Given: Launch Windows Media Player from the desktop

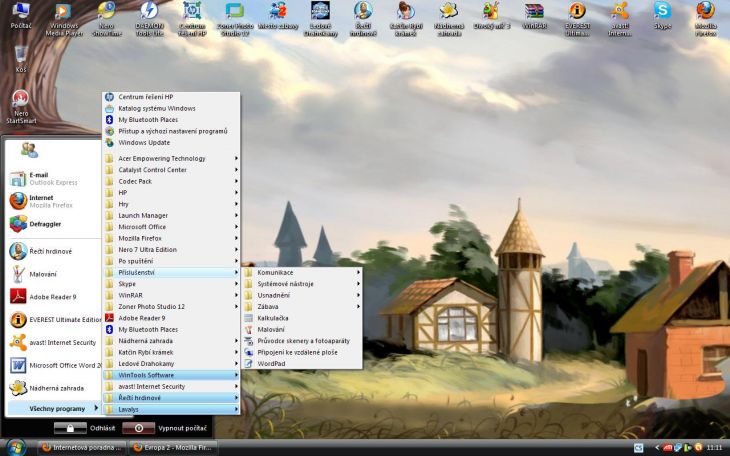Looking at the screenshot, I should pyautogui.click(x=64, y=20).
